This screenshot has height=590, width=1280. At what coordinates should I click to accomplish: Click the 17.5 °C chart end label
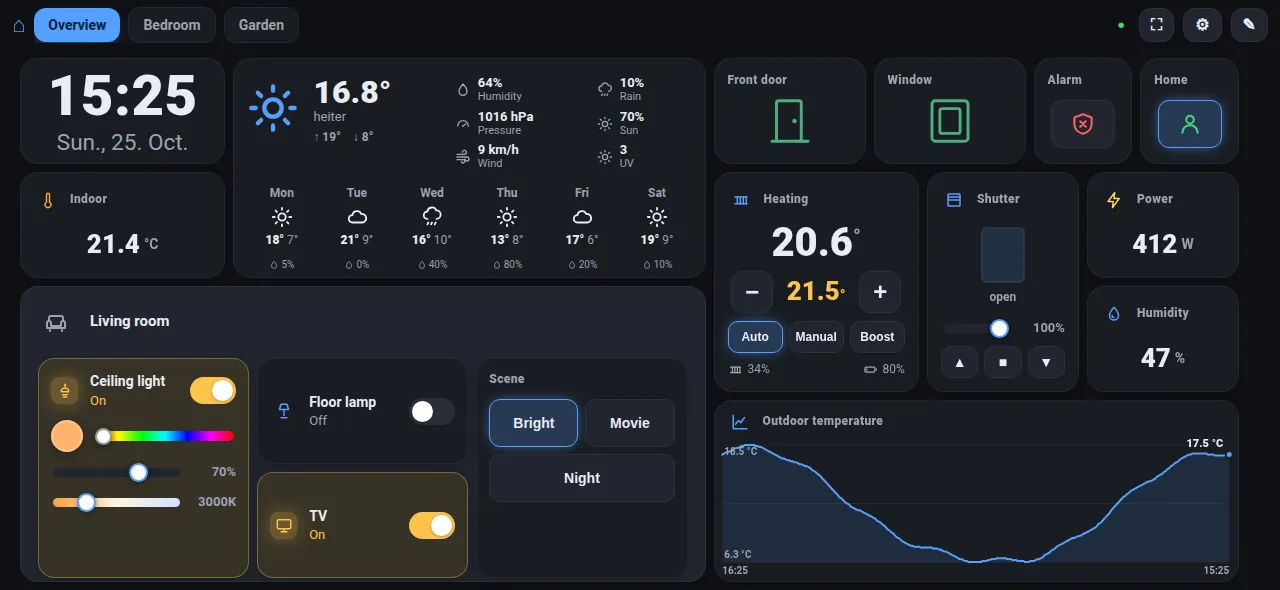[x=1205, y=443]
